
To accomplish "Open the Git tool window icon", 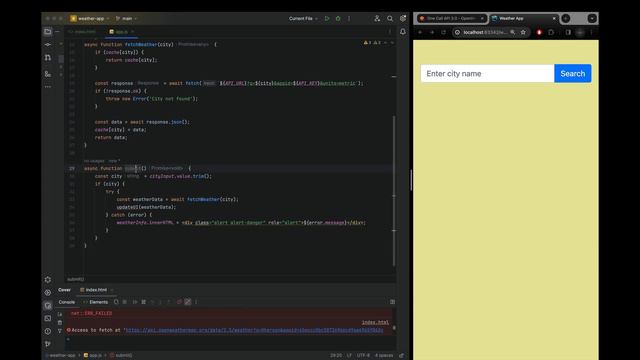I will pyautogui.click(x=48, y=344).
